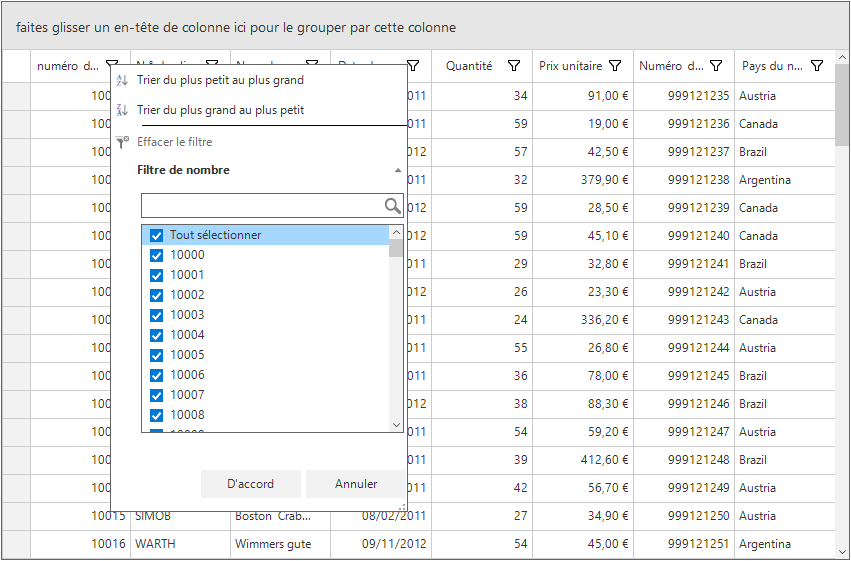Cancel the filter with Annuler button
Image resolution: width=851 pixels, height=561 pixels.
coord(356,484)
